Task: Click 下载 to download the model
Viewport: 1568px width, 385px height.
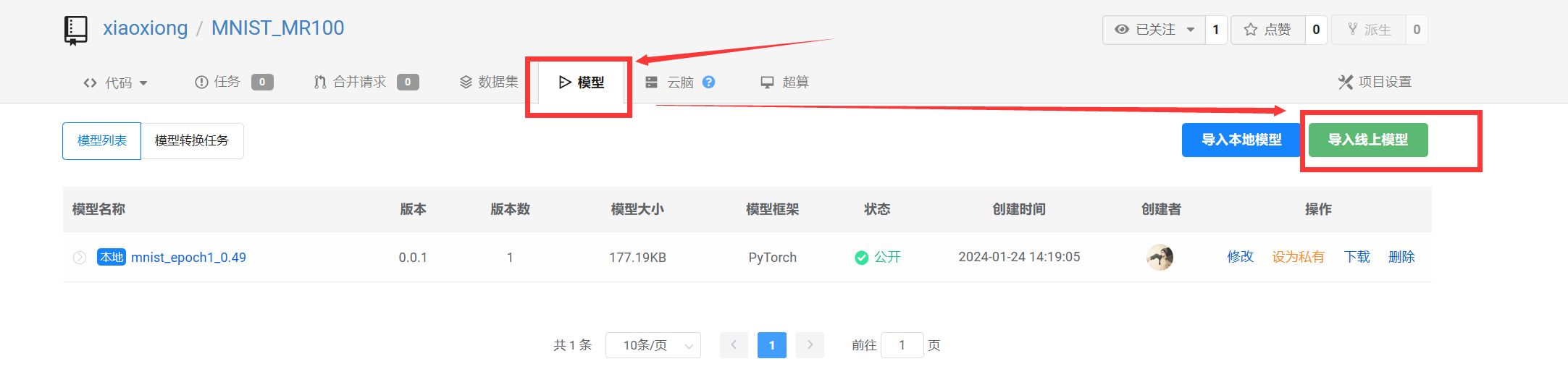Action: (x=1357, y=257)
